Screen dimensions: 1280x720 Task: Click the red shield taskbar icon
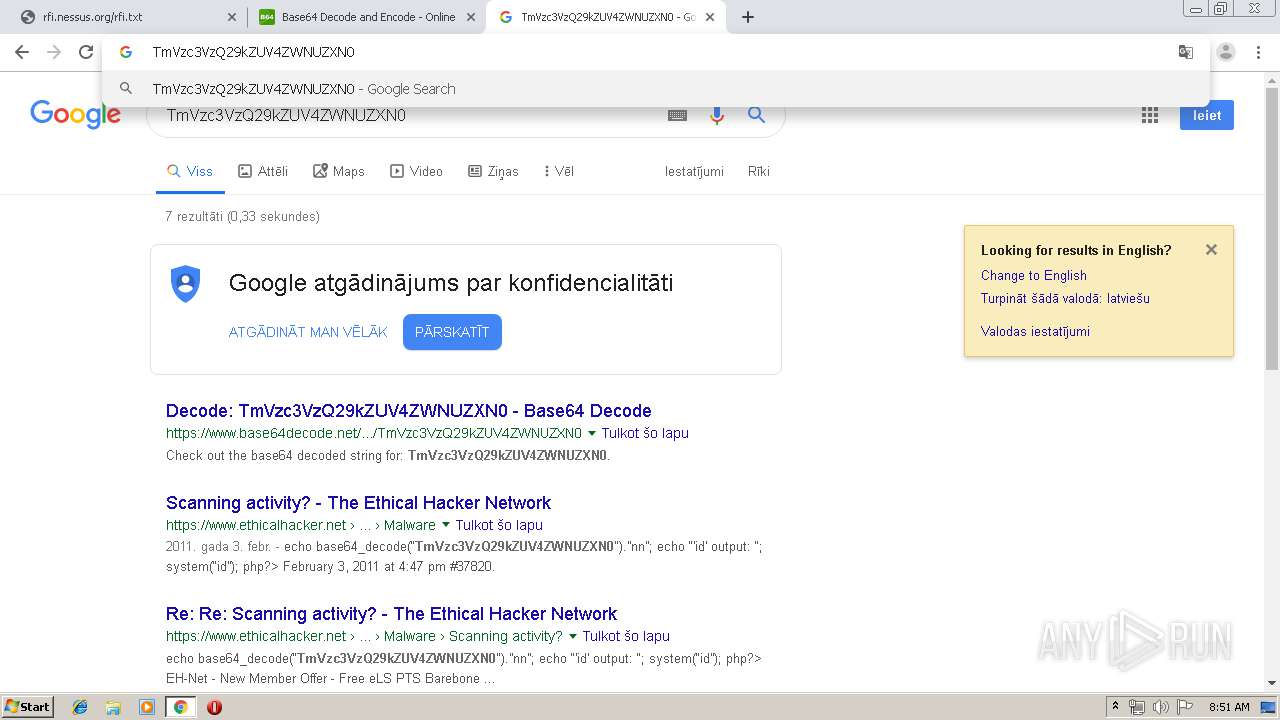[214, 707]
